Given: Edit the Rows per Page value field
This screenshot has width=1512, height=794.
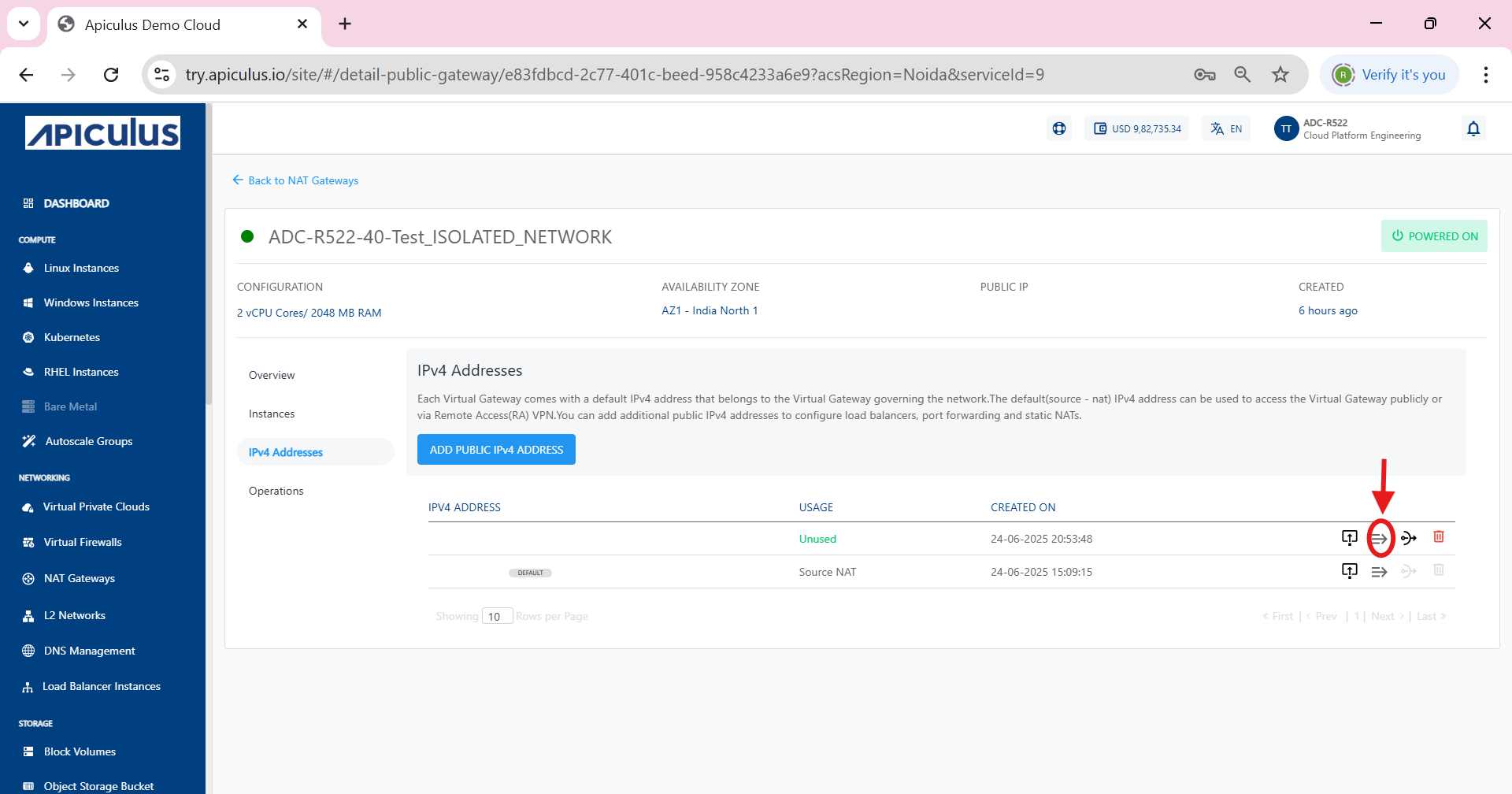Looking at the screenshot, I should pos(497,615).
